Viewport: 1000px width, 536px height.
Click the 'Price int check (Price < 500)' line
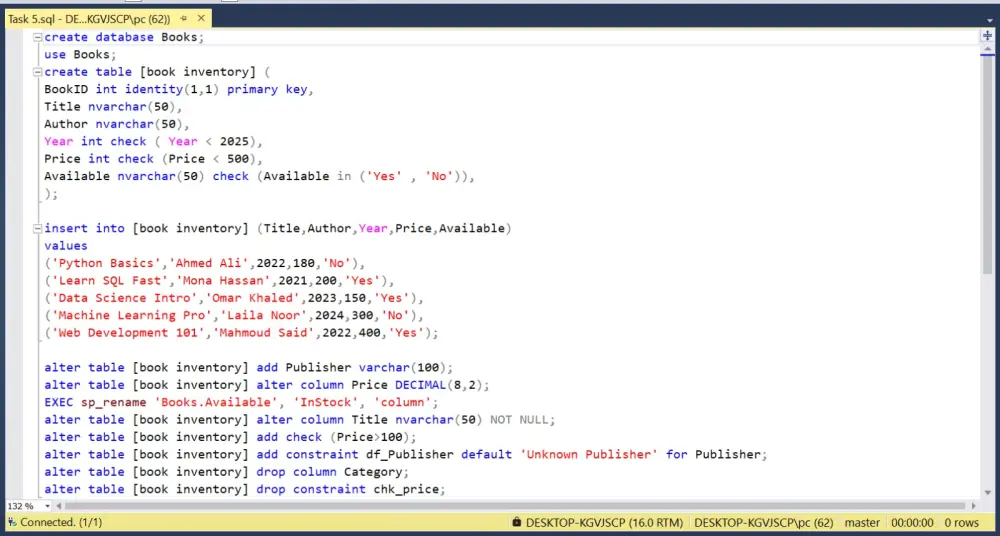(154, 158)
